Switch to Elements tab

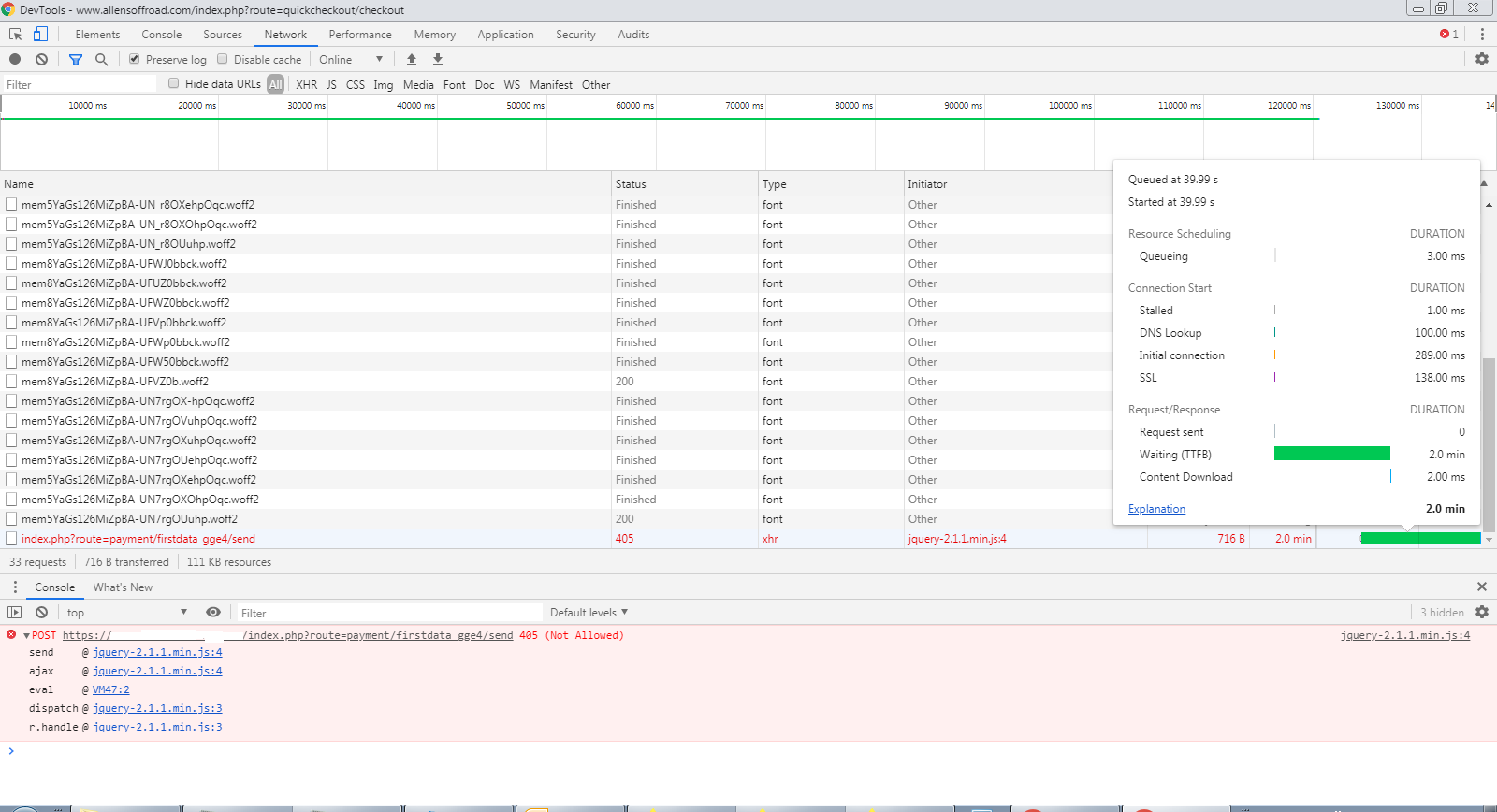(97, 35)
